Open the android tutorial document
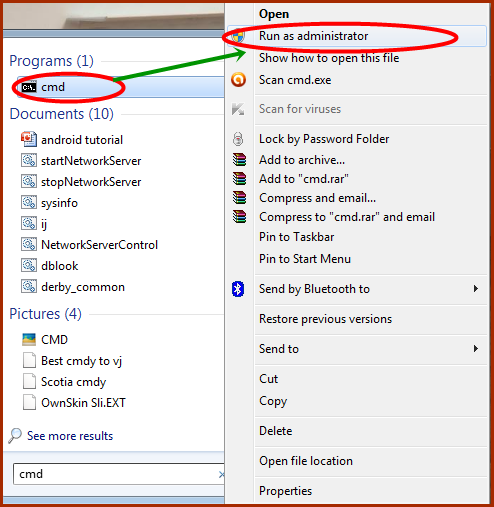 coord(82,140)
